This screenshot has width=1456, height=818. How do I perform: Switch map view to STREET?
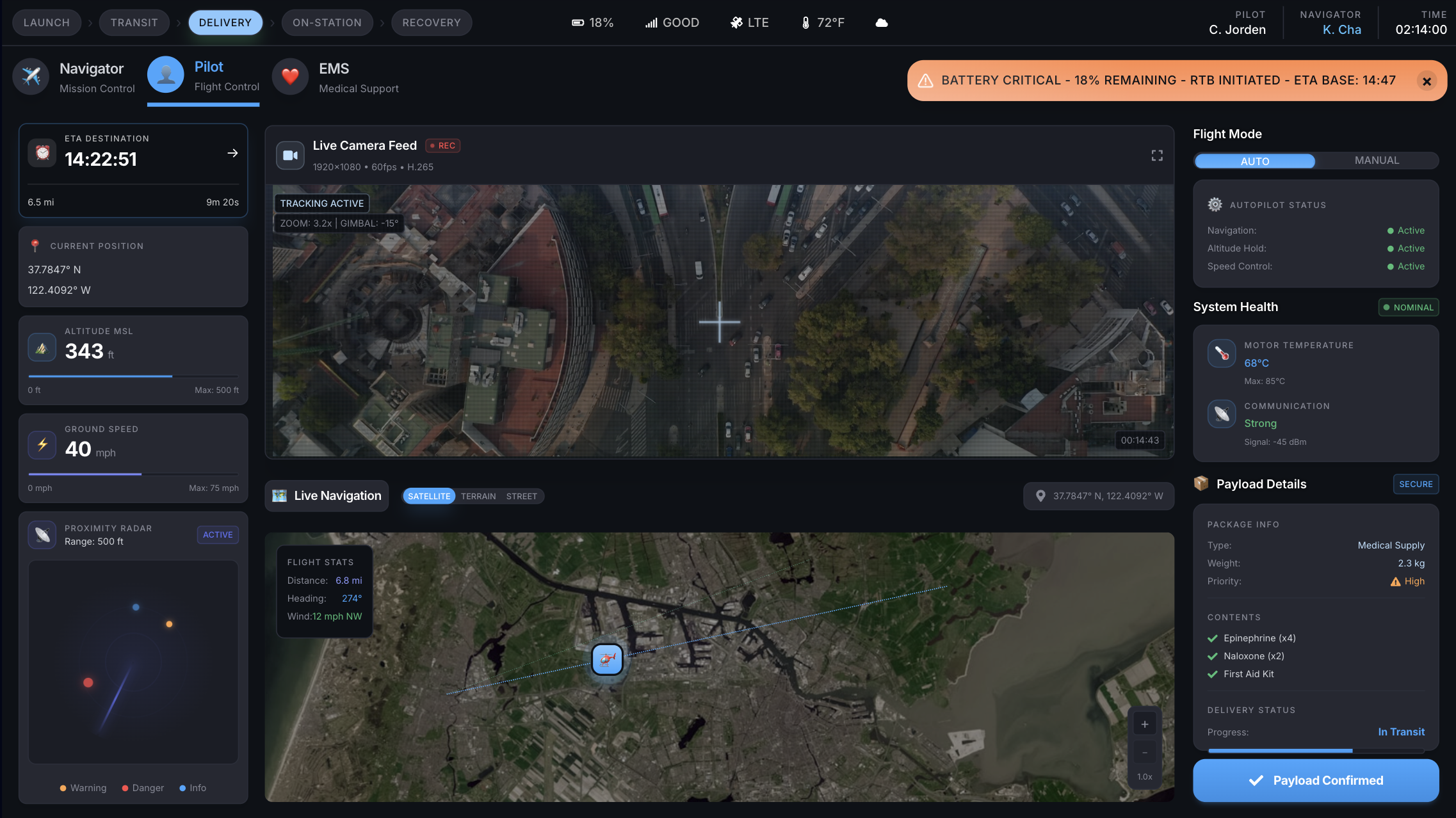(x=521, y=496)
